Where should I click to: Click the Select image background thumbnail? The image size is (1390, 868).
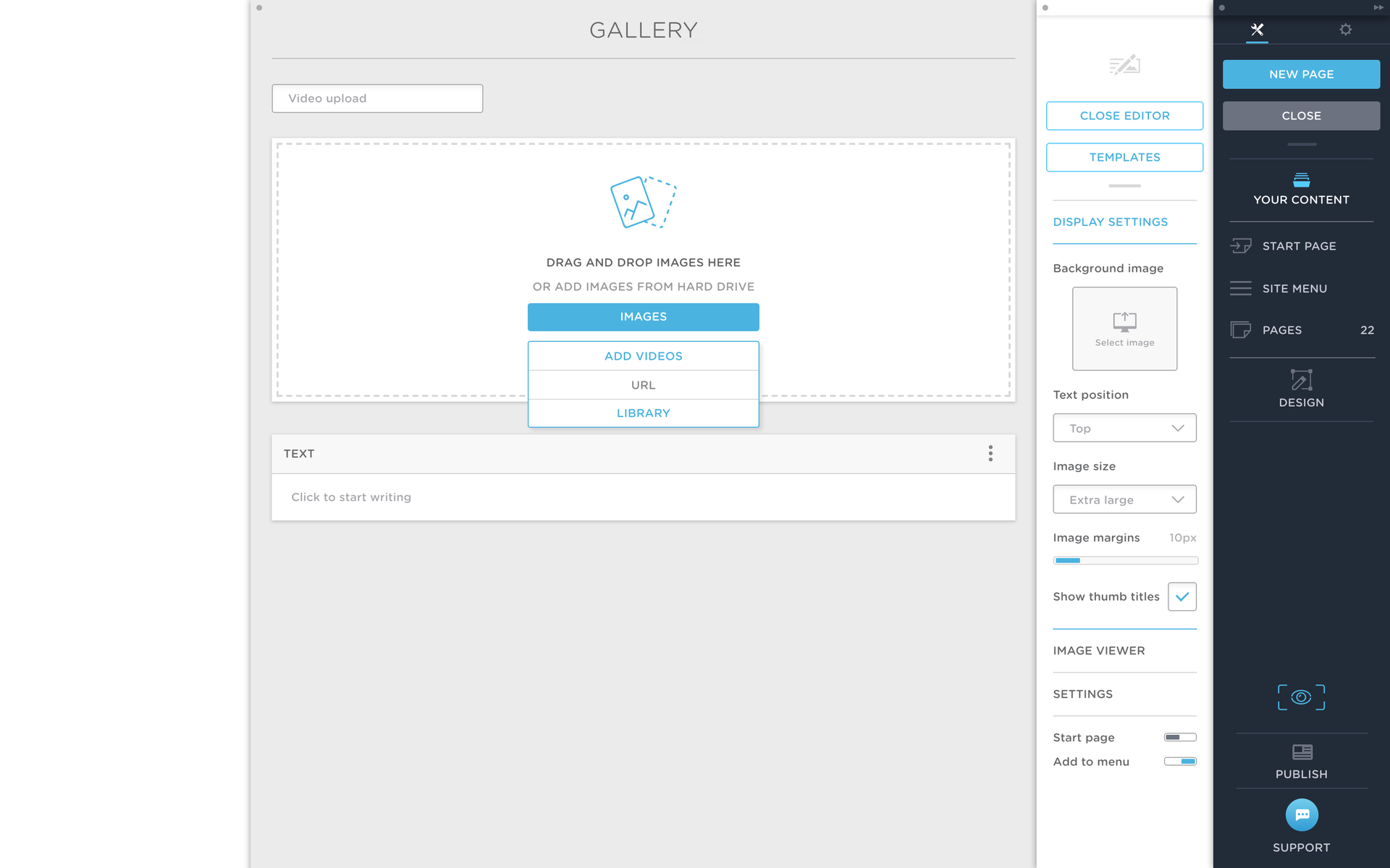click(1124, 329)
